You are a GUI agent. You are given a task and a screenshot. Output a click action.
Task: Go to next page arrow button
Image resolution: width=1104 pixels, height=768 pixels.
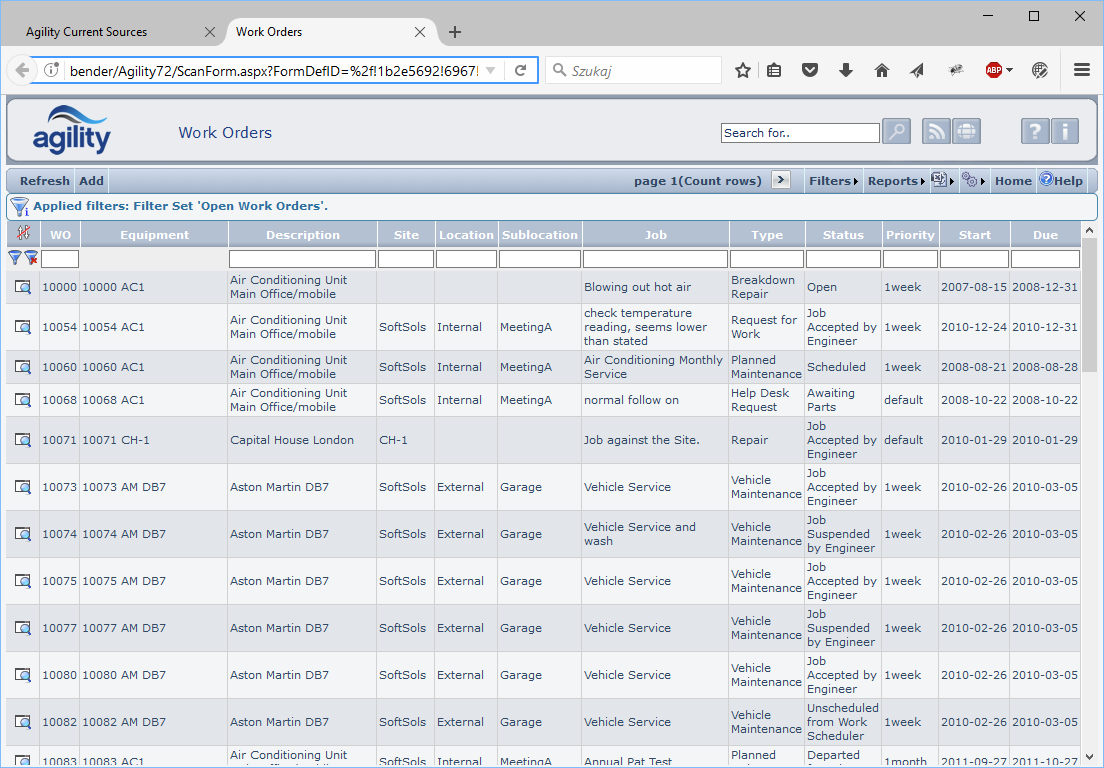click(x=782, y=180)
